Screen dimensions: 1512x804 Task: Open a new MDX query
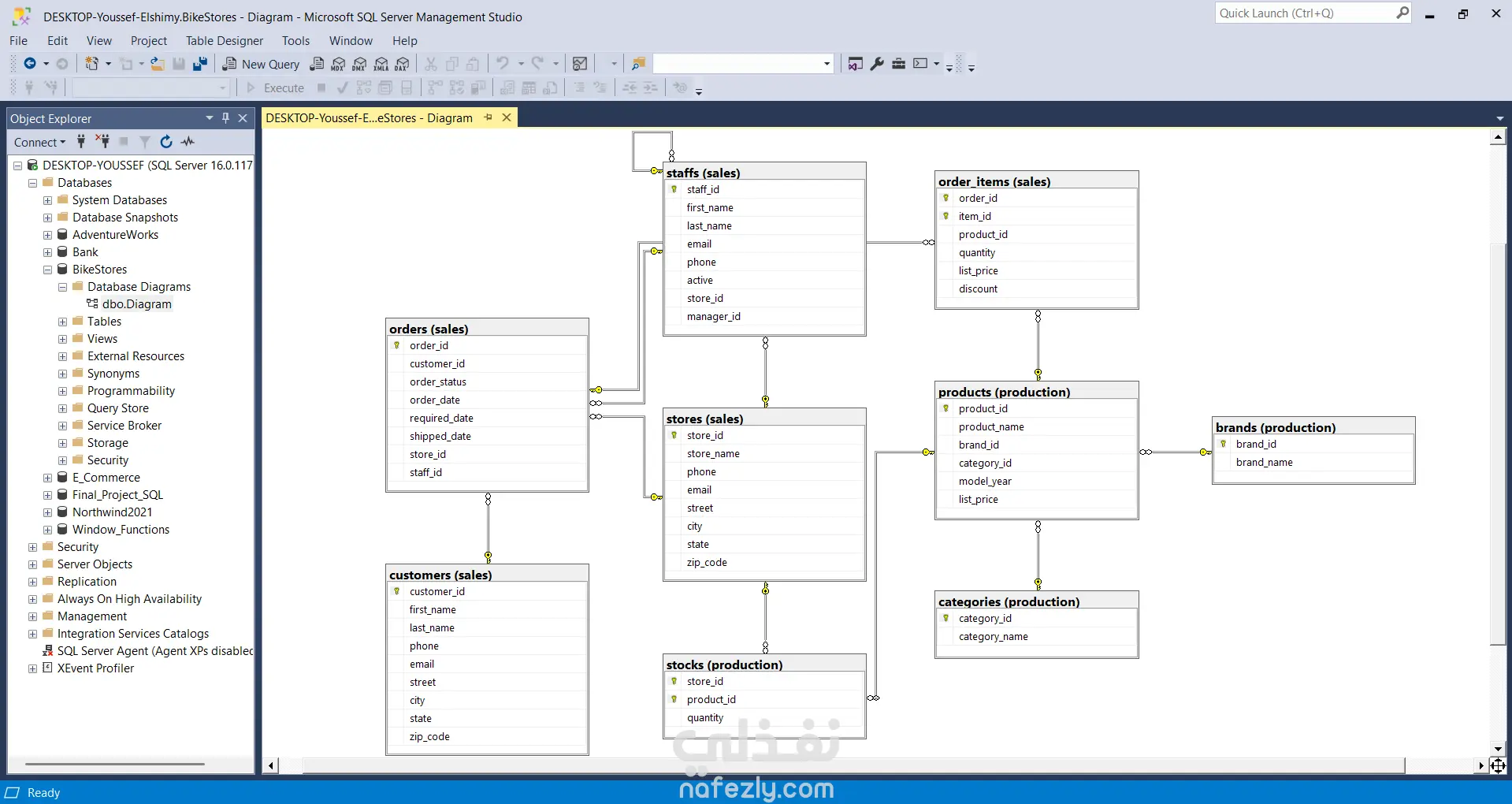[x=339, y=64]
